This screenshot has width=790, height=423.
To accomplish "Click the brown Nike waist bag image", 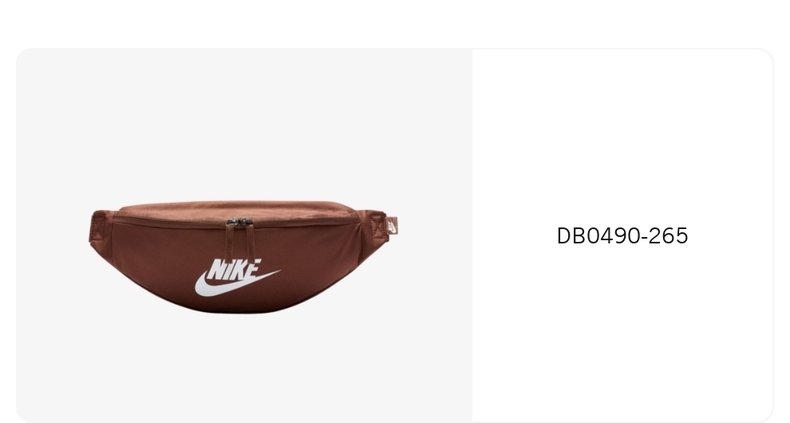I will coord(243,257).
